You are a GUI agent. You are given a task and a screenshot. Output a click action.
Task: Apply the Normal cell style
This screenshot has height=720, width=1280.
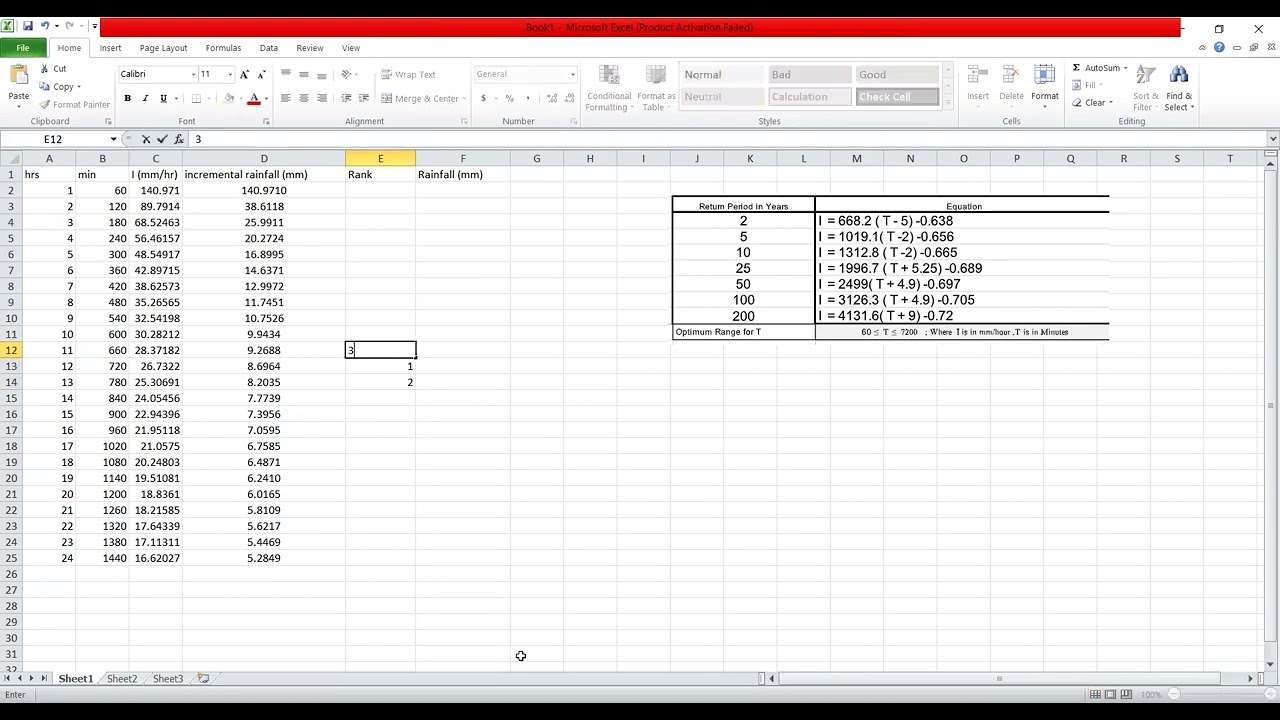(722, 75)
